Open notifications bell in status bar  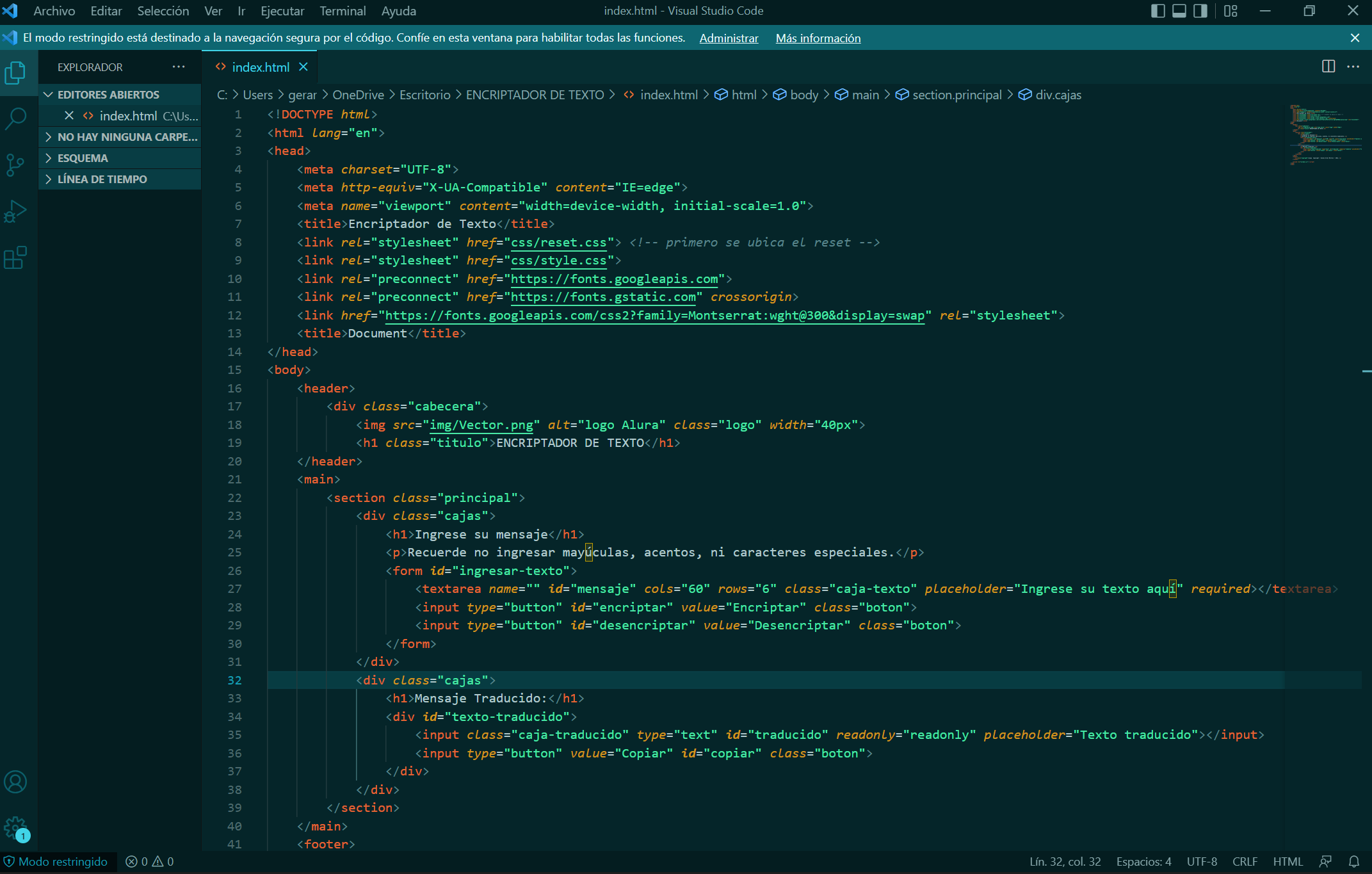coord(1354,862)
